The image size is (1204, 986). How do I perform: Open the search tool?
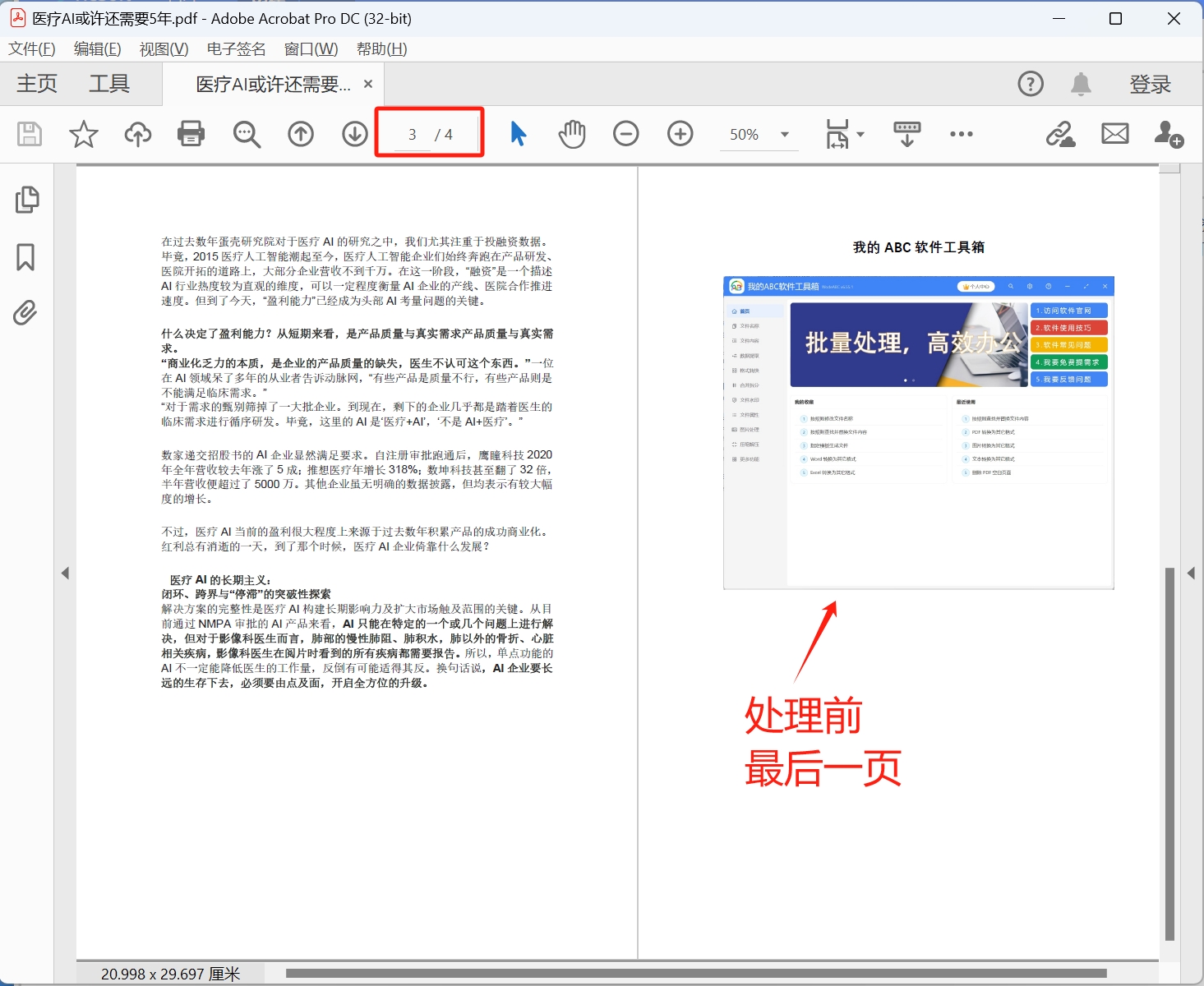coord(247,134)
